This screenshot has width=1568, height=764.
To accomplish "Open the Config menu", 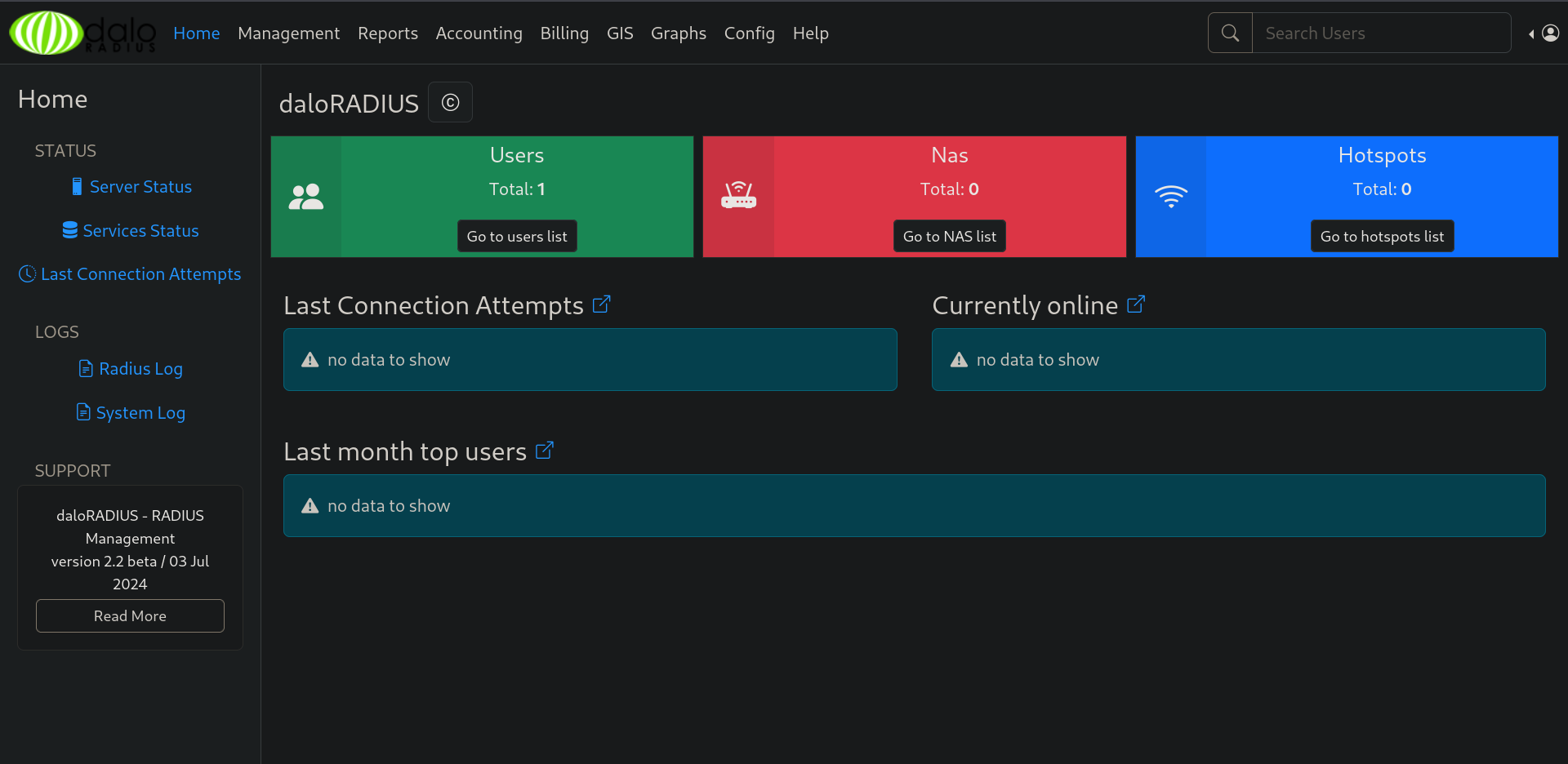I will [750, 33].
